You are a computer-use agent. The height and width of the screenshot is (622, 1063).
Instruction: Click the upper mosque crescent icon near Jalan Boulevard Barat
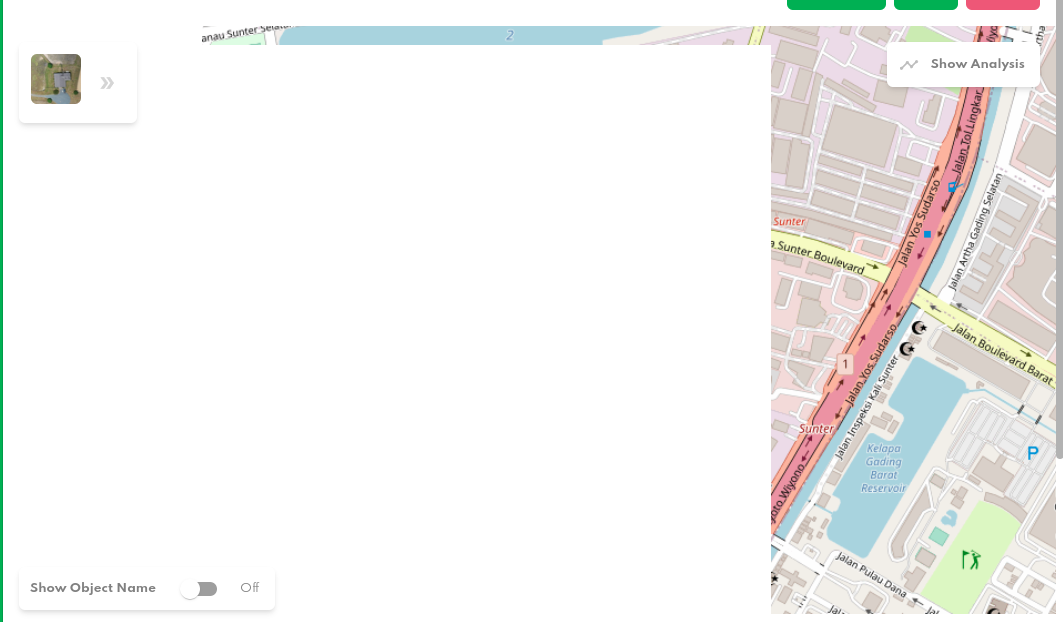tap(917, 328)
